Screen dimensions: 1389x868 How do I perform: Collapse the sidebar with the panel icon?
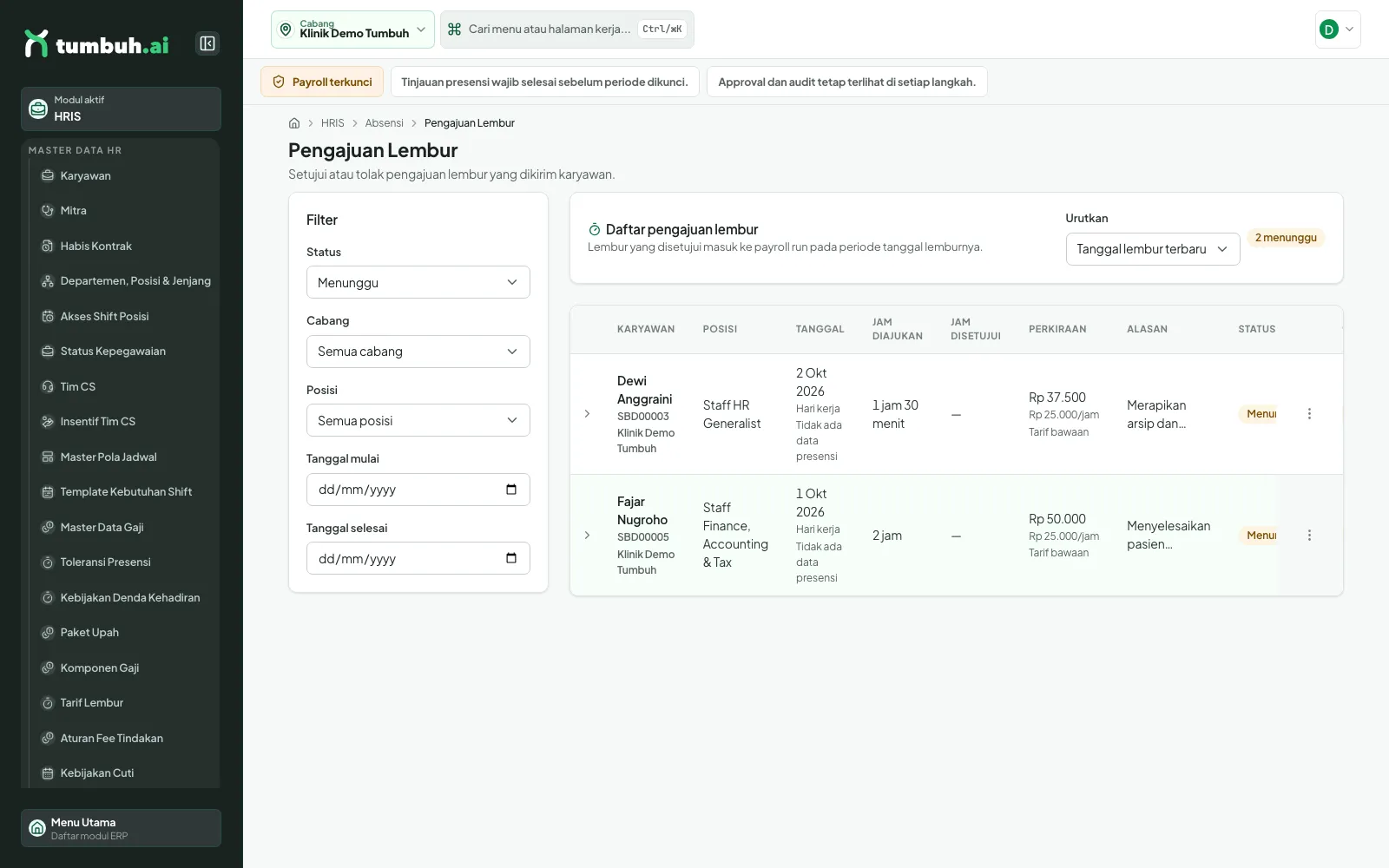click(x=207, y=43)
